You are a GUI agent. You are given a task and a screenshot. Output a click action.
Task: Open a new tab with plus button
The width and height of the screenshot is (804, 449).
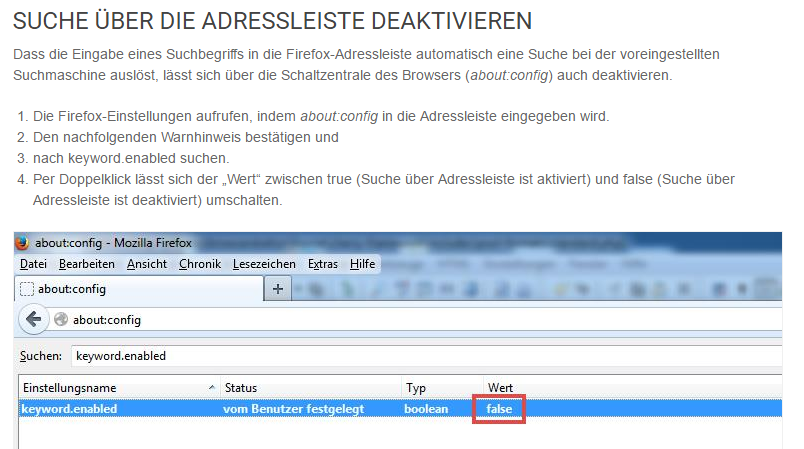(x=278, y=289)
